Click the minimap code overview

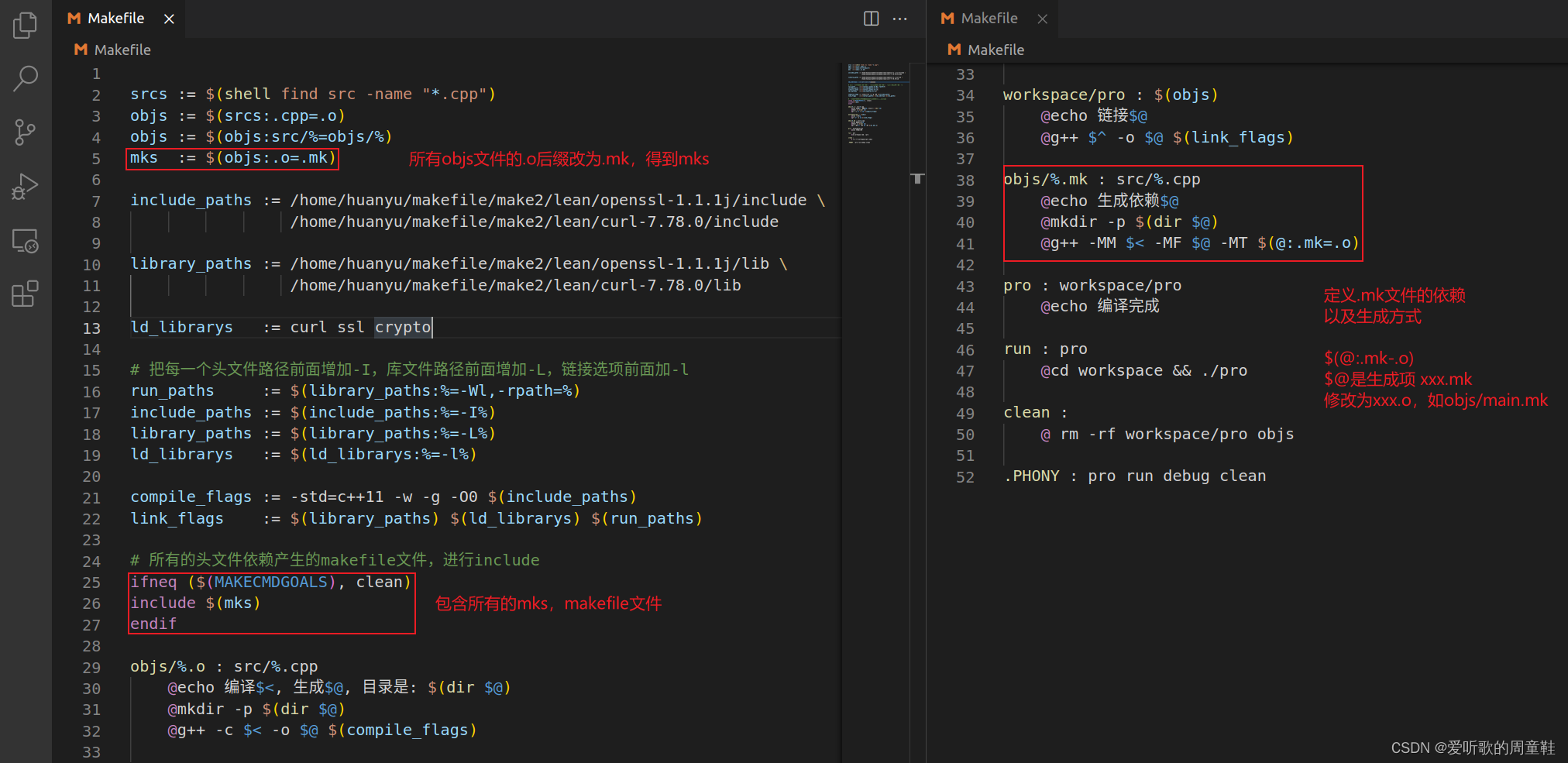tap(876, 104)
